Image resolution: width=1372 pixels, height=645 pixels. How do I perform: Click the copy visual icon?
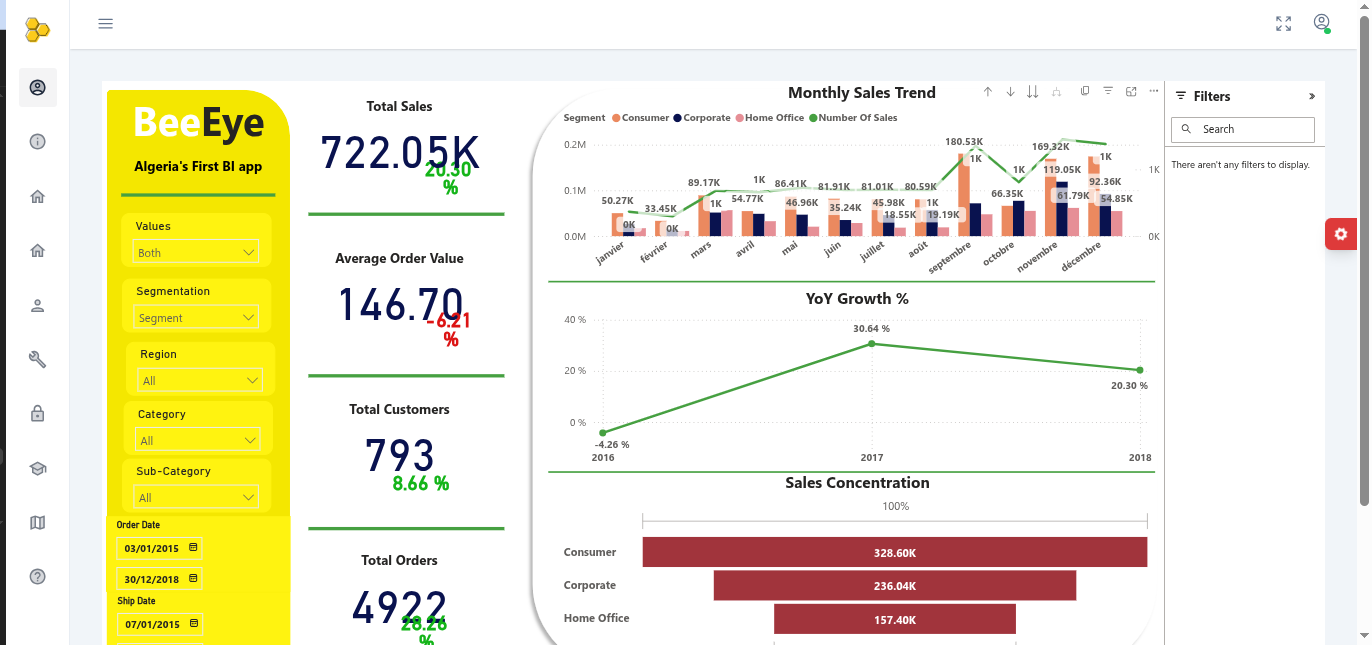pyautogui.click(x=1085, y=91)
